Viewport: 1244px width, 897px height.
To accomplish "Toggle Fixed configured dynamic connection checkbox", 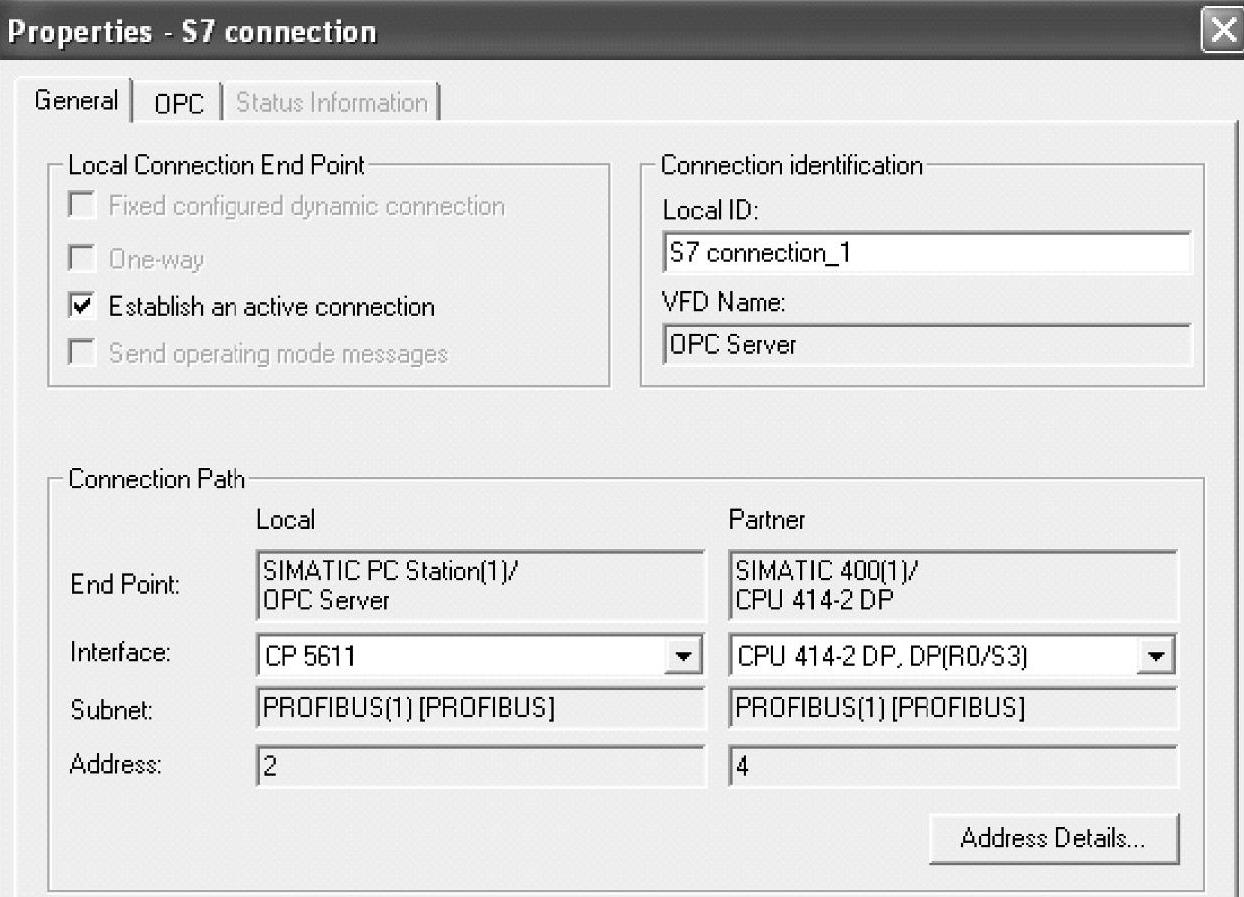I will click(x=82, y=207).
